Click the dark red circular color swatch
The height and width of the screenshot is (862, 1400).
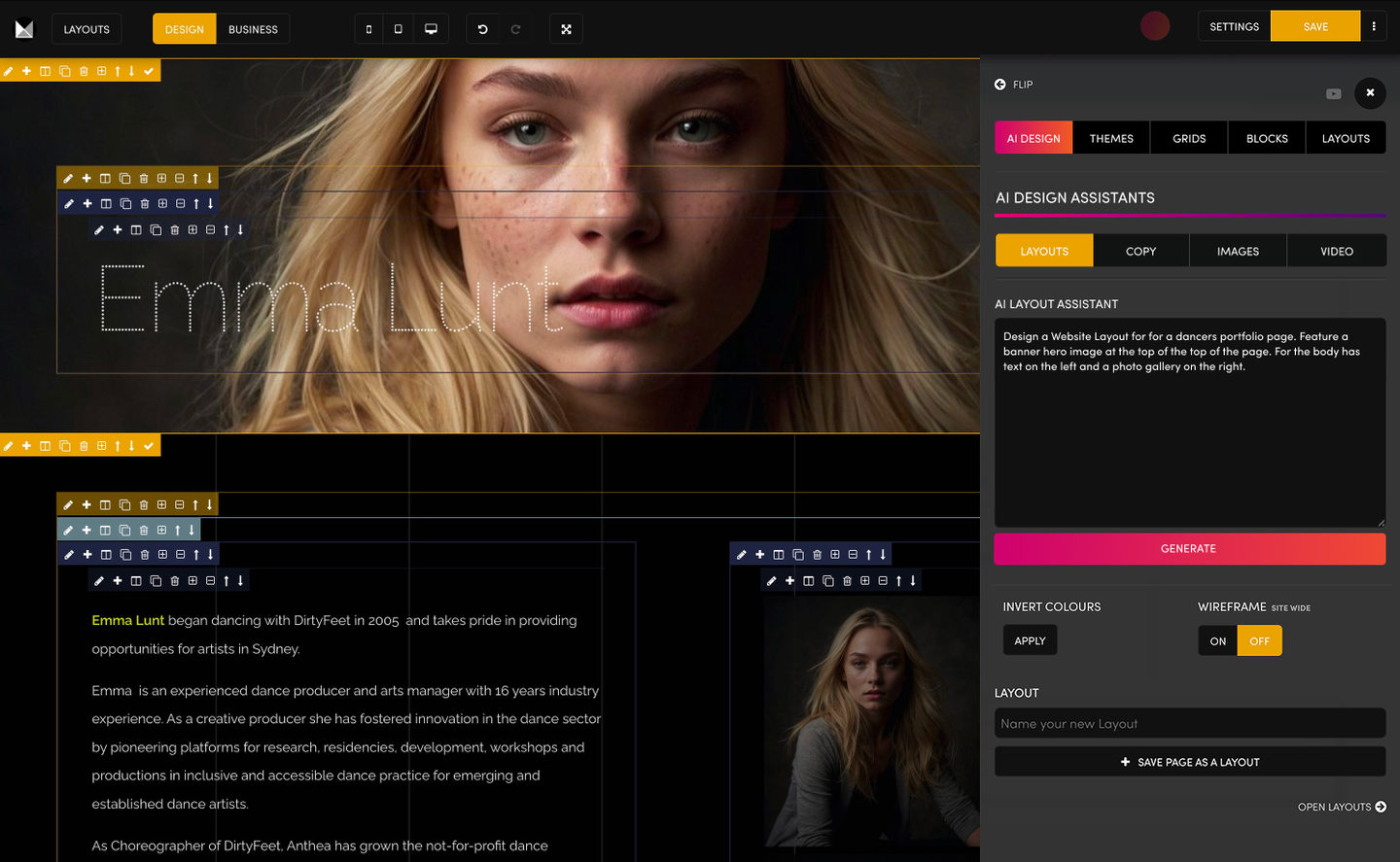coord(1155,26)
